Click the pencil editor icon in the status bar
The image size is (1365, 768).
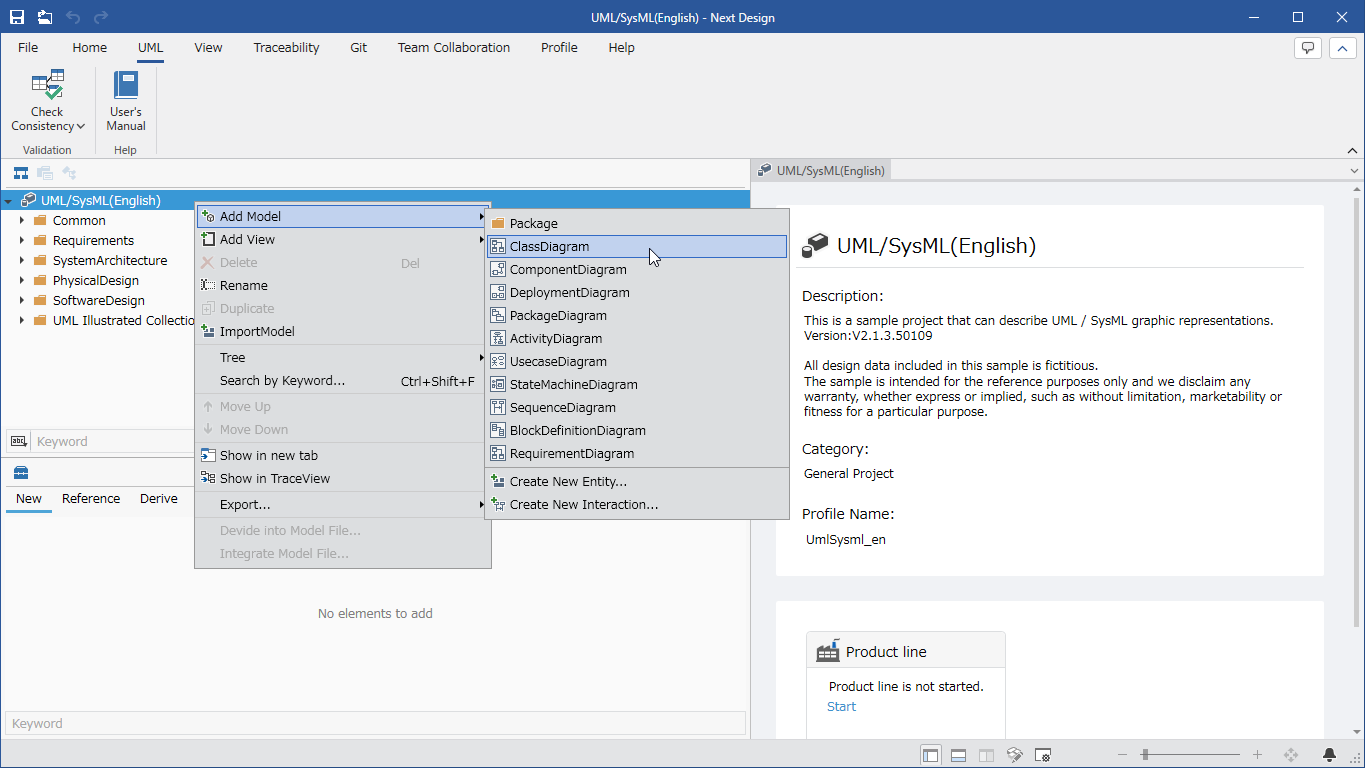[x=1014, y=755]
